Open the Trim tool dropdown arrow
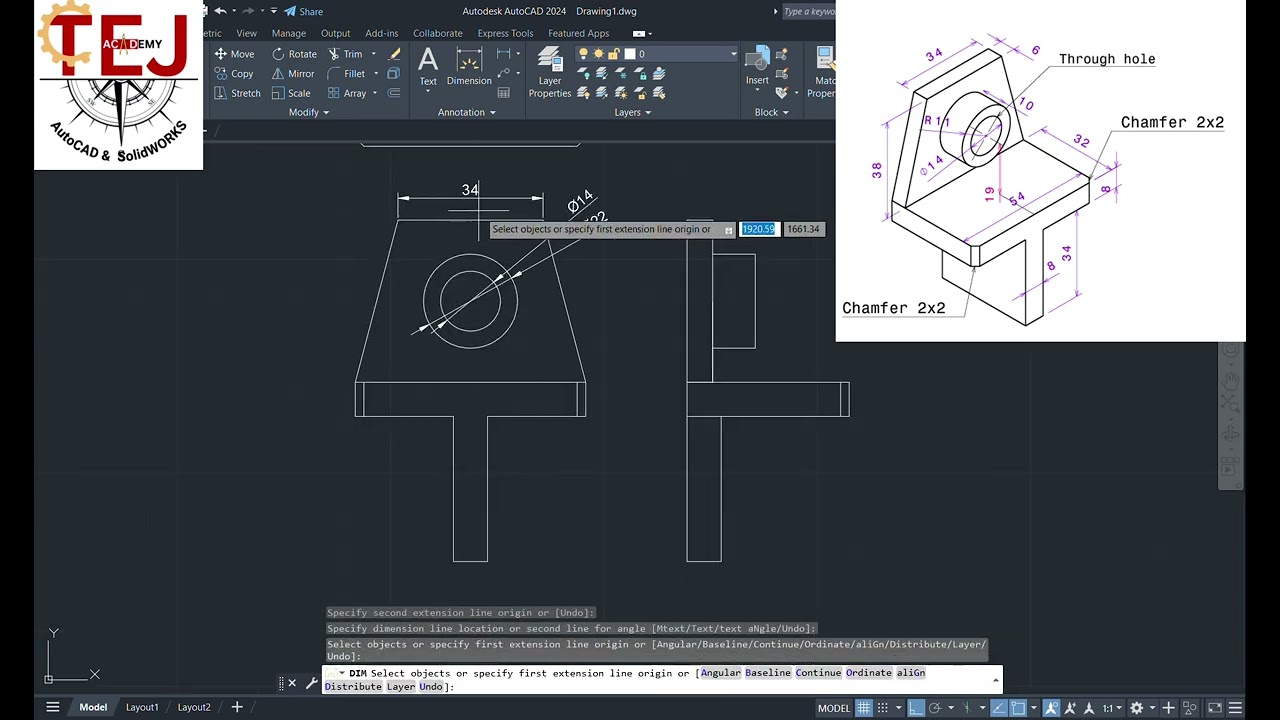 click(374, 54)
